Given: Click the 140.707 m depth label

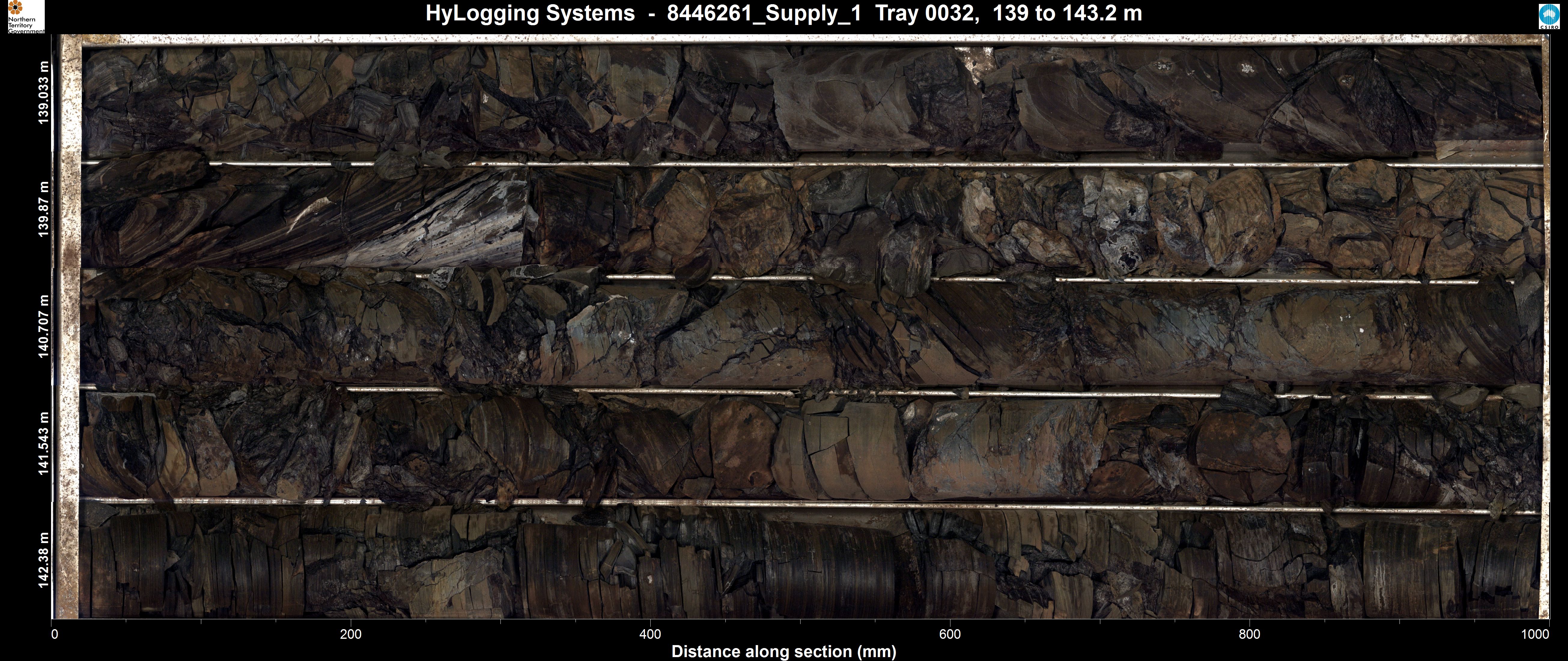Looking at the screenshot, I should pos(43,327).
